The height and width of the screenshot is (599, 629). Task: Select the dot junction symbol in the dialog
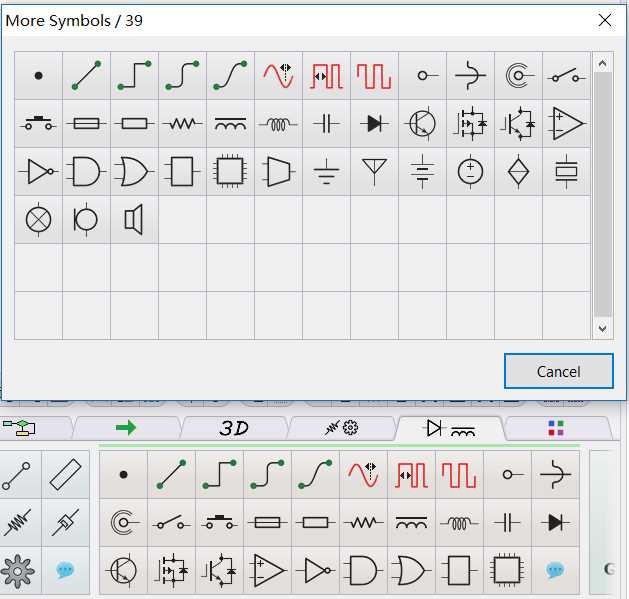point(39,75)
